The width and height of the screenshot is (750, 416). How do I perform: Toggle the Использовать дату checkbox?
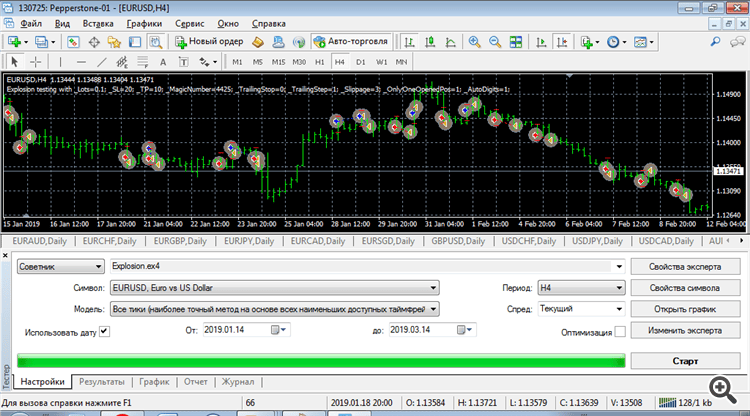105,330
